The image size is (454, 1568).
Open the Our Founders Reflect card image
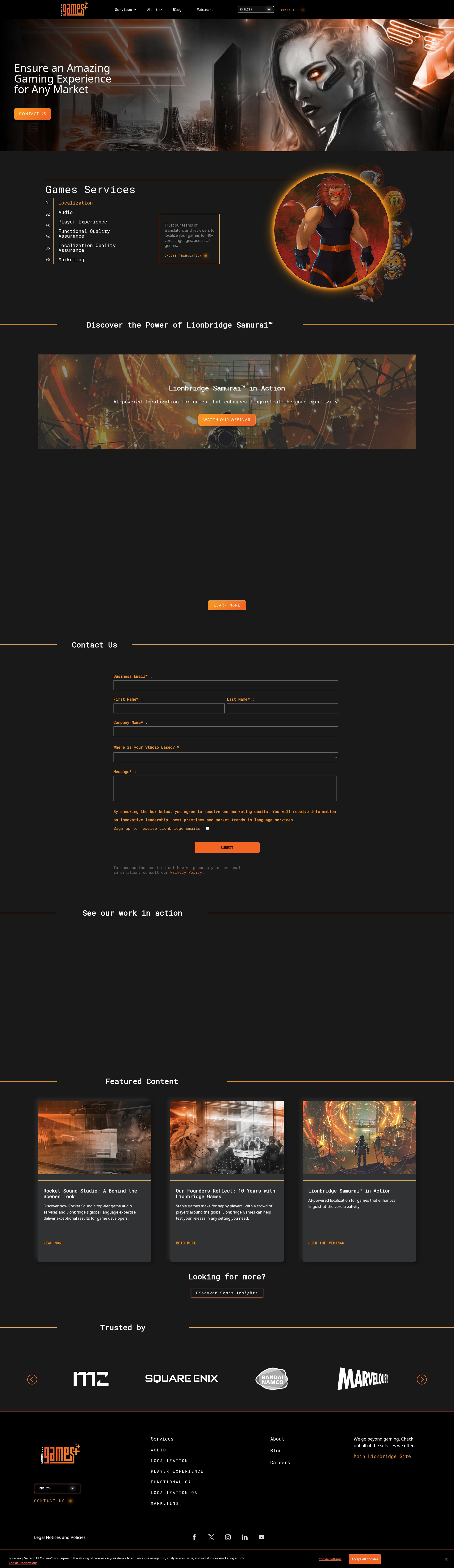pos(227,1138)
